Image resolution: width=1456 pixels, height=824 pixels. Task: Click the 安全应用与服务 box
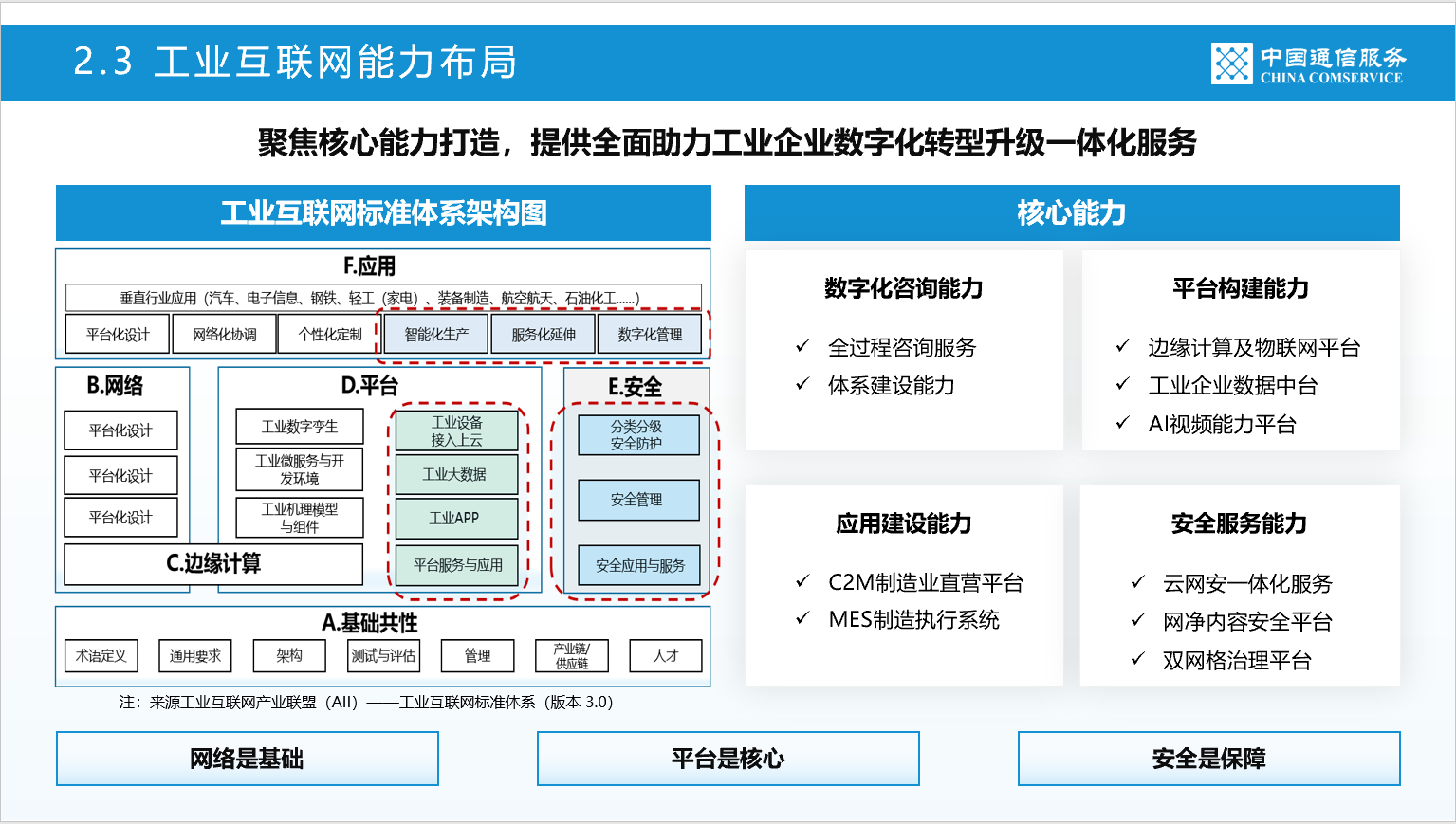(638, 565)
